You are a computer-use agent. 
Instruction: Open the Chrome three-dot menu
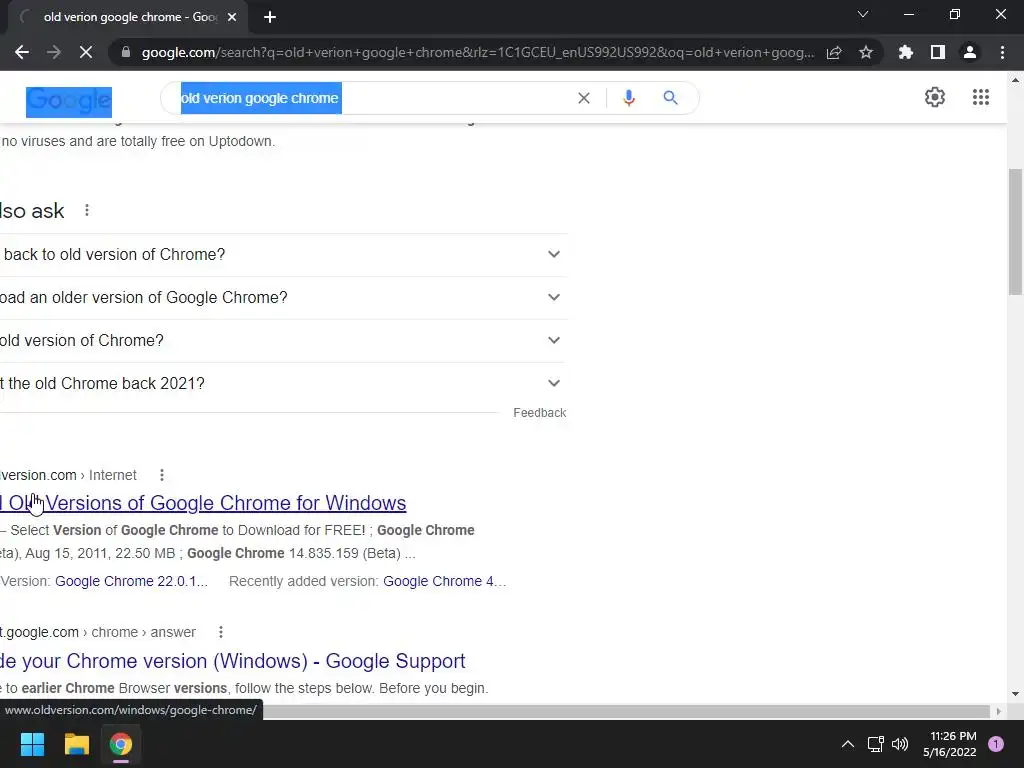coord(1002,52)
